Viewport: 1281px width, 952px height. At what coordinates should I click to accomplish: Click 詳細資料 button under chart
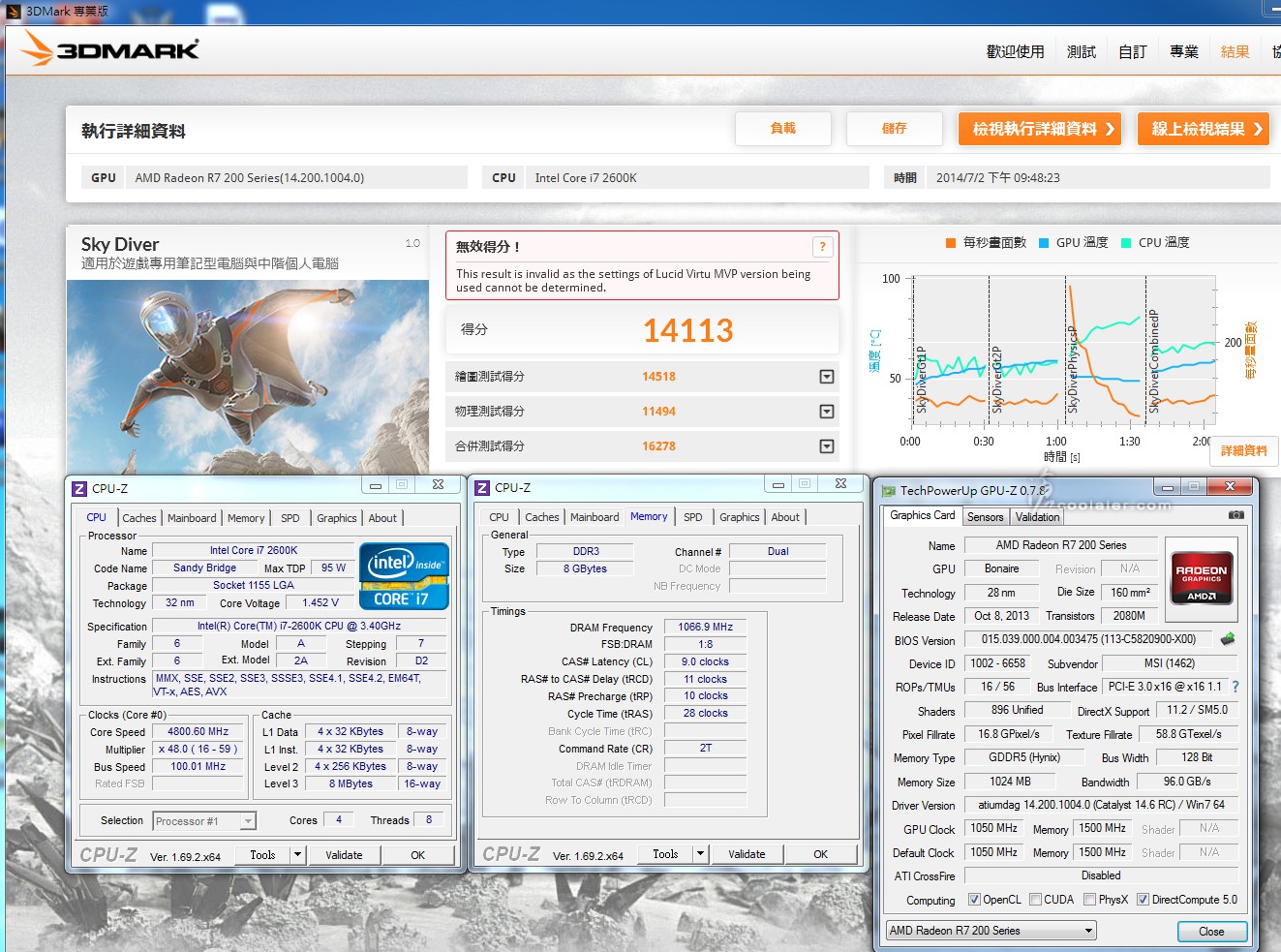tap(1244, 450)
